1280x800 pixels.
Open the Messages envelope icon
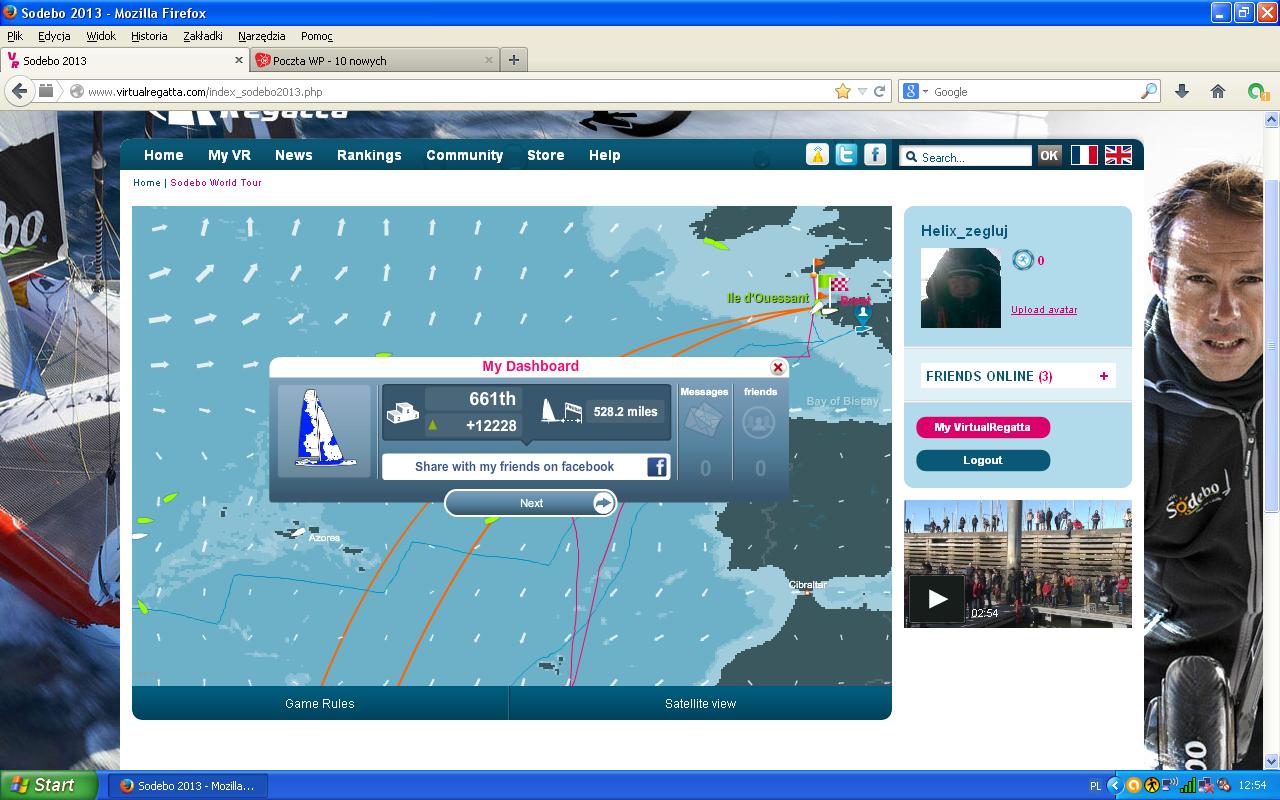tap(704, 422)
